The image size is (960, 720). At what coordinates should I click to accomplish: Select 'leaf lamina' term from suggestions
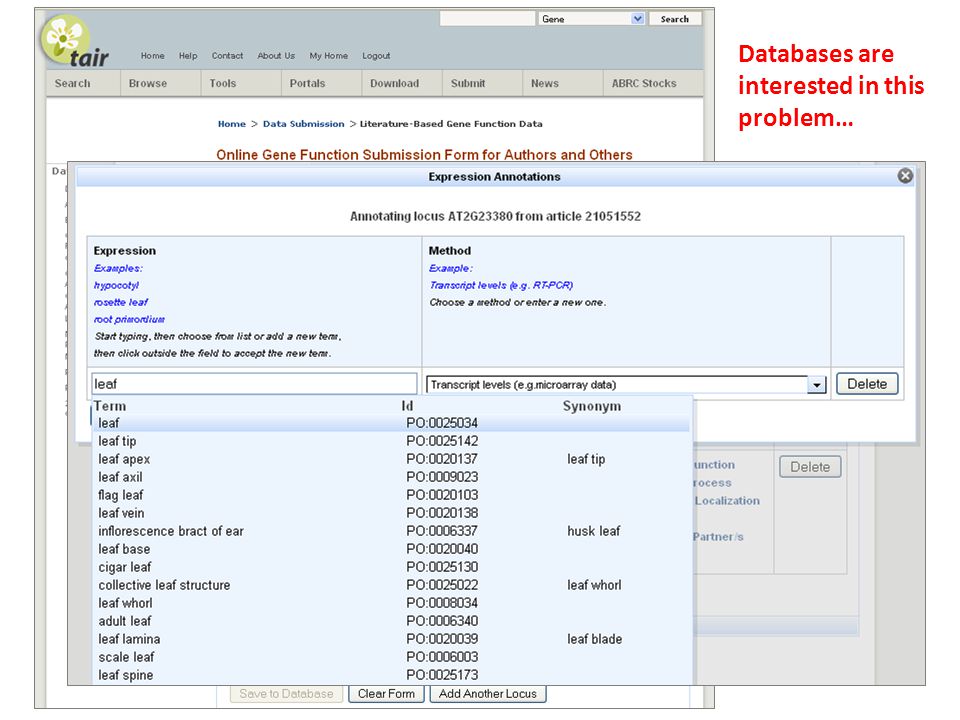391,639
